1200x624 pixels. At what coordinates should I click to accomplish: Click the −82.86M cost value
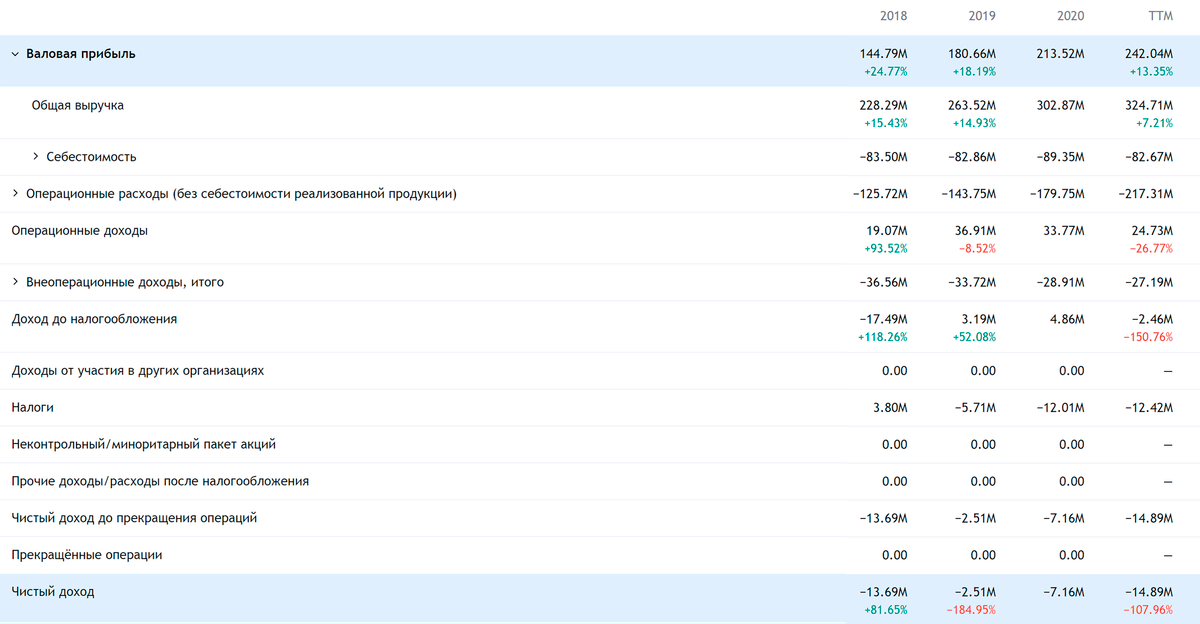point(972,157)
